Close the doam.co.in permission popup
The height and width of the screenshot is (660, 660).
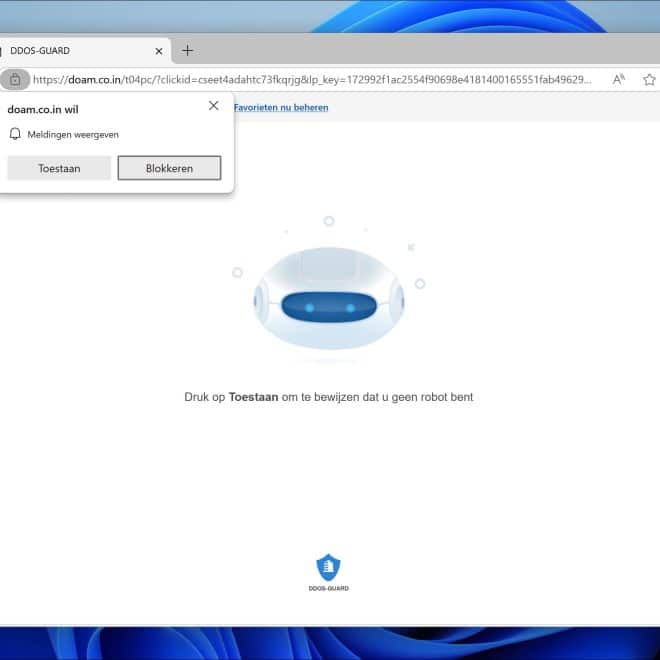pos(213,105)
